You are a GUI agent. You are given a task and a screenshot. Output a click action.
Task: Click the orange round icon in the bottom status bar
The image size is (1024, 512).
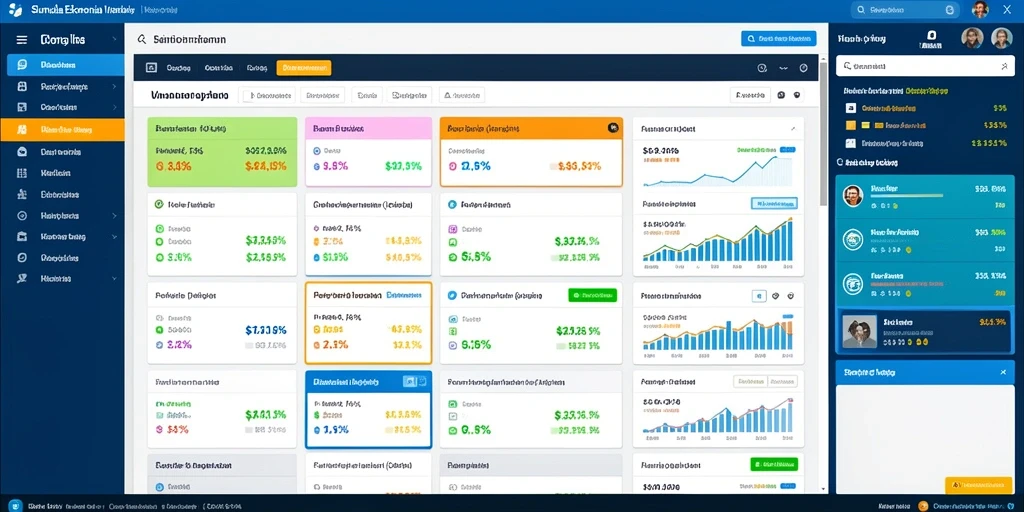923,505
